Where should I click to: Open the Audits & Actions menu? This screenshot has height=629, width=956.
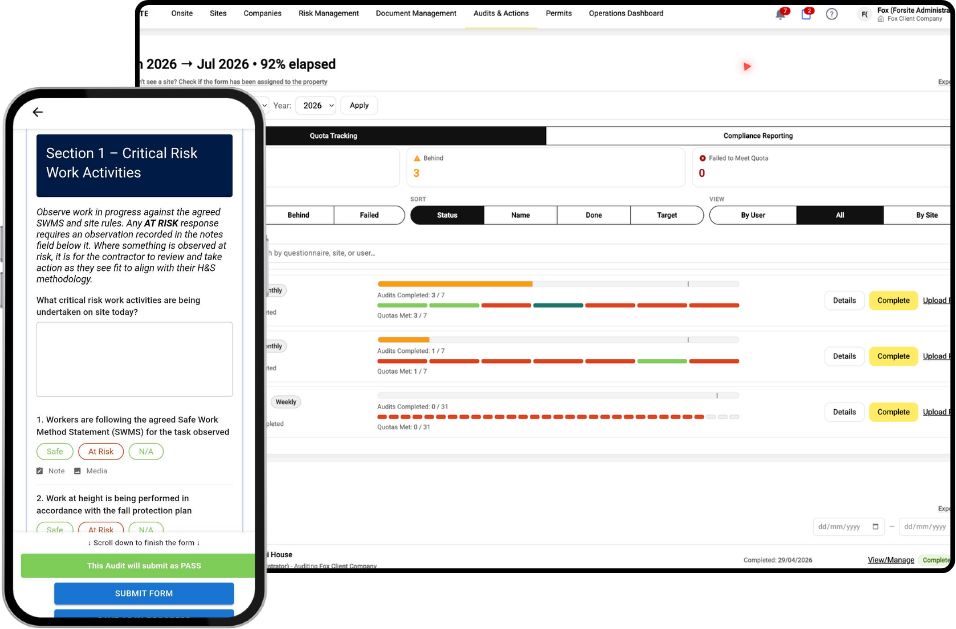pyautogui.click(x=501, y=13)
